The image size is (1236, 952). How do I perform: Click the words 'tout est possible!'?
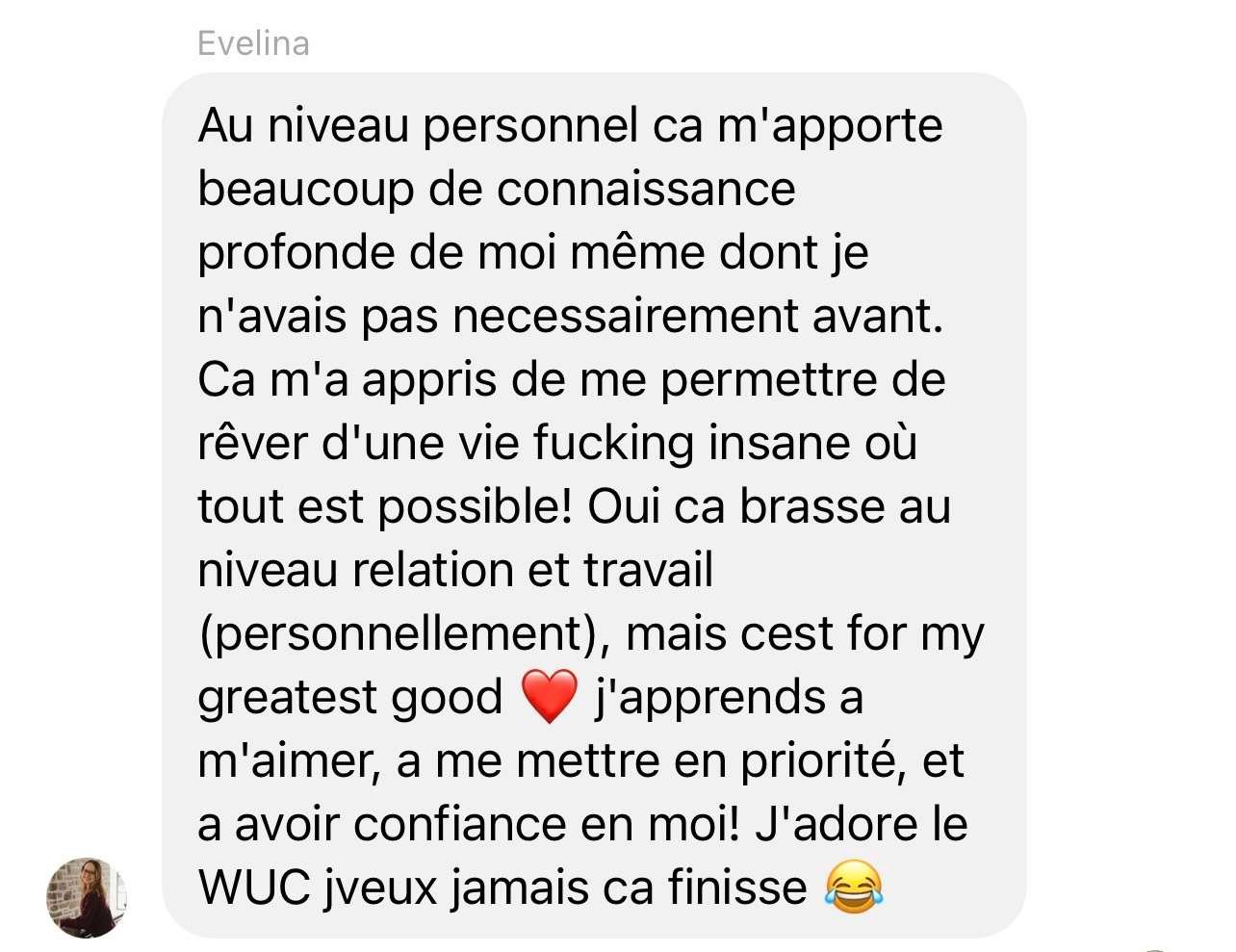pos(385,506)
